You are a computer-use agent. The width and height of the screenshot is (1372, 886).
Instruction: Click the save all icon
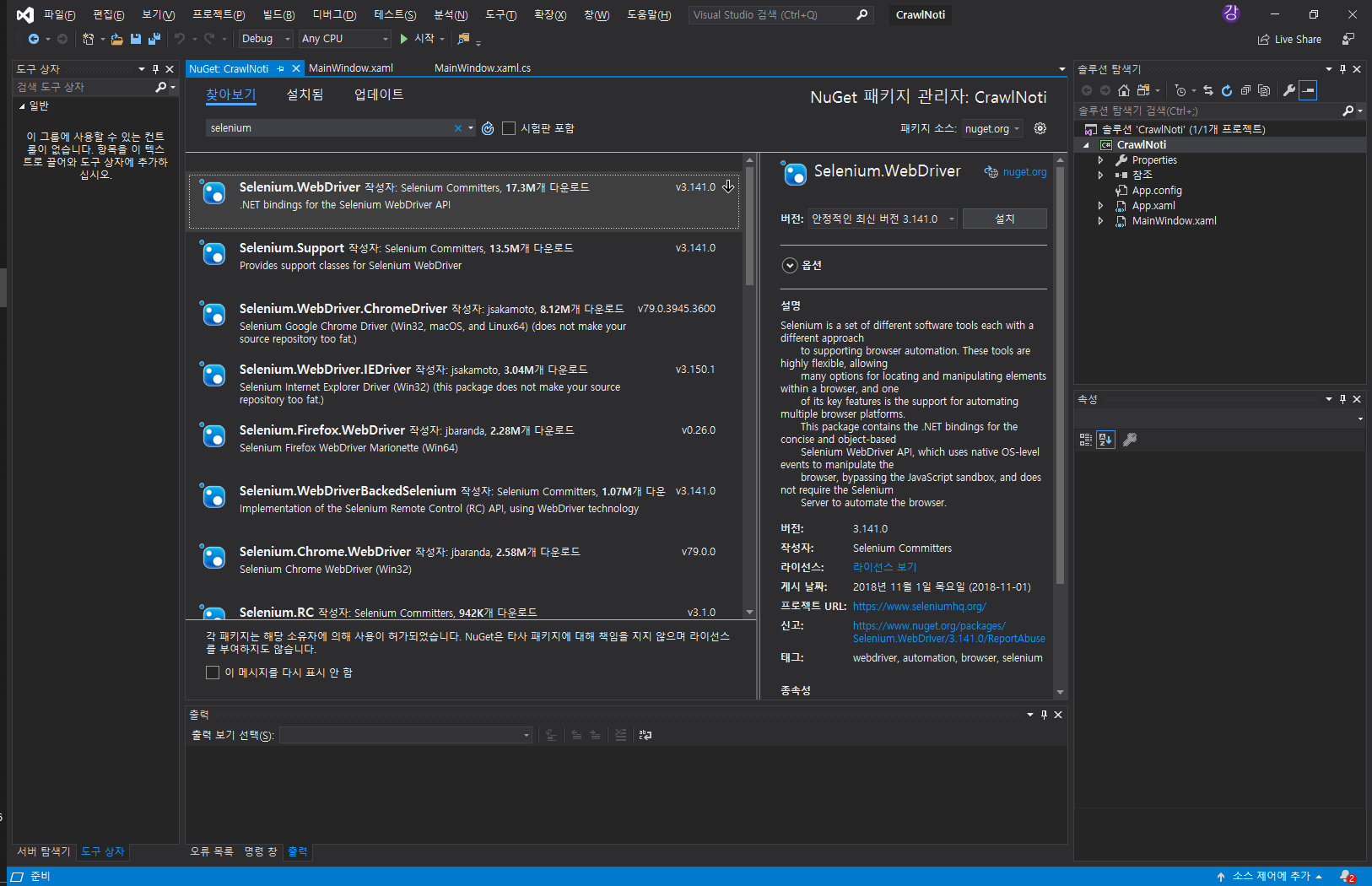tap(154, 39)
